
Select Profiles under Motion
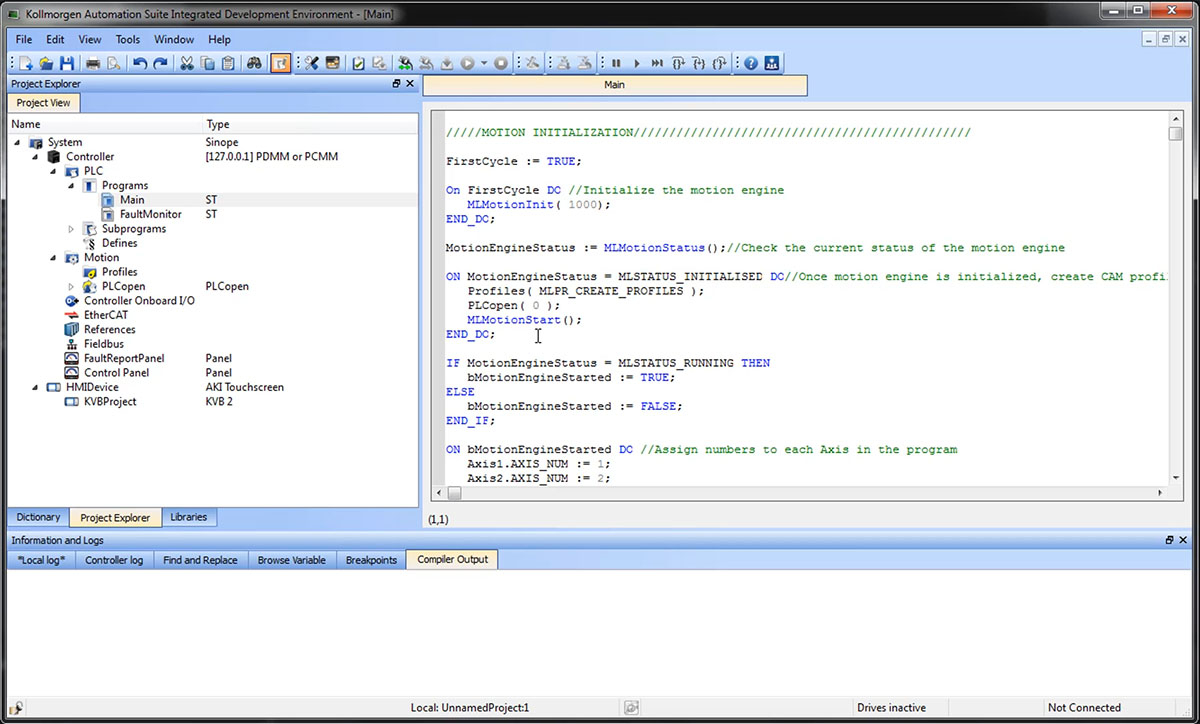(x=120, y=272)
